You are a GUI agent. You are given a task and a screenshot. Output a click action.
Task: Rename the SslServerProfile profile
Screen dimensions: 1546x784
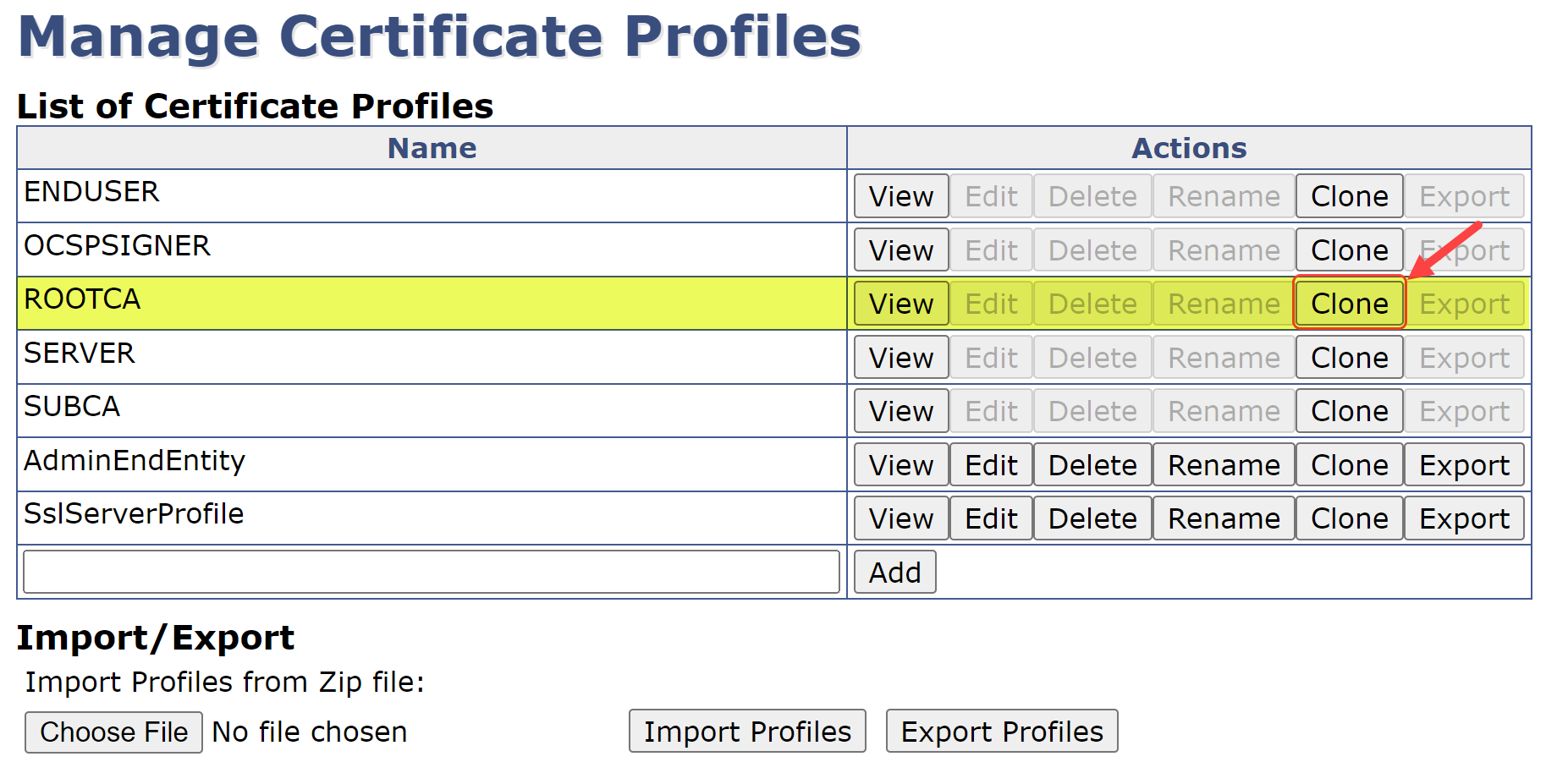[x=1223, y=518]
